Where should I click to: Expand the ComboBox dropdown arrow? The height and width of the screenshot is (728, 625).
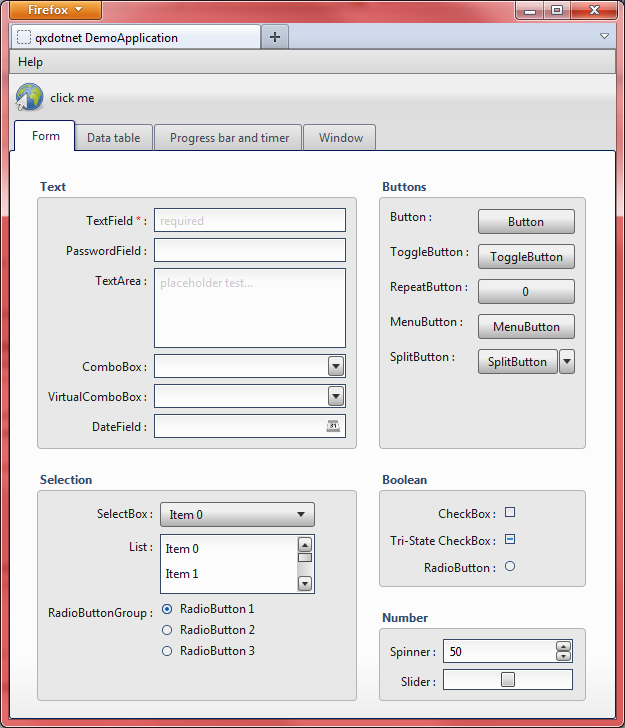pyautogui.click(x=336, y=366)
